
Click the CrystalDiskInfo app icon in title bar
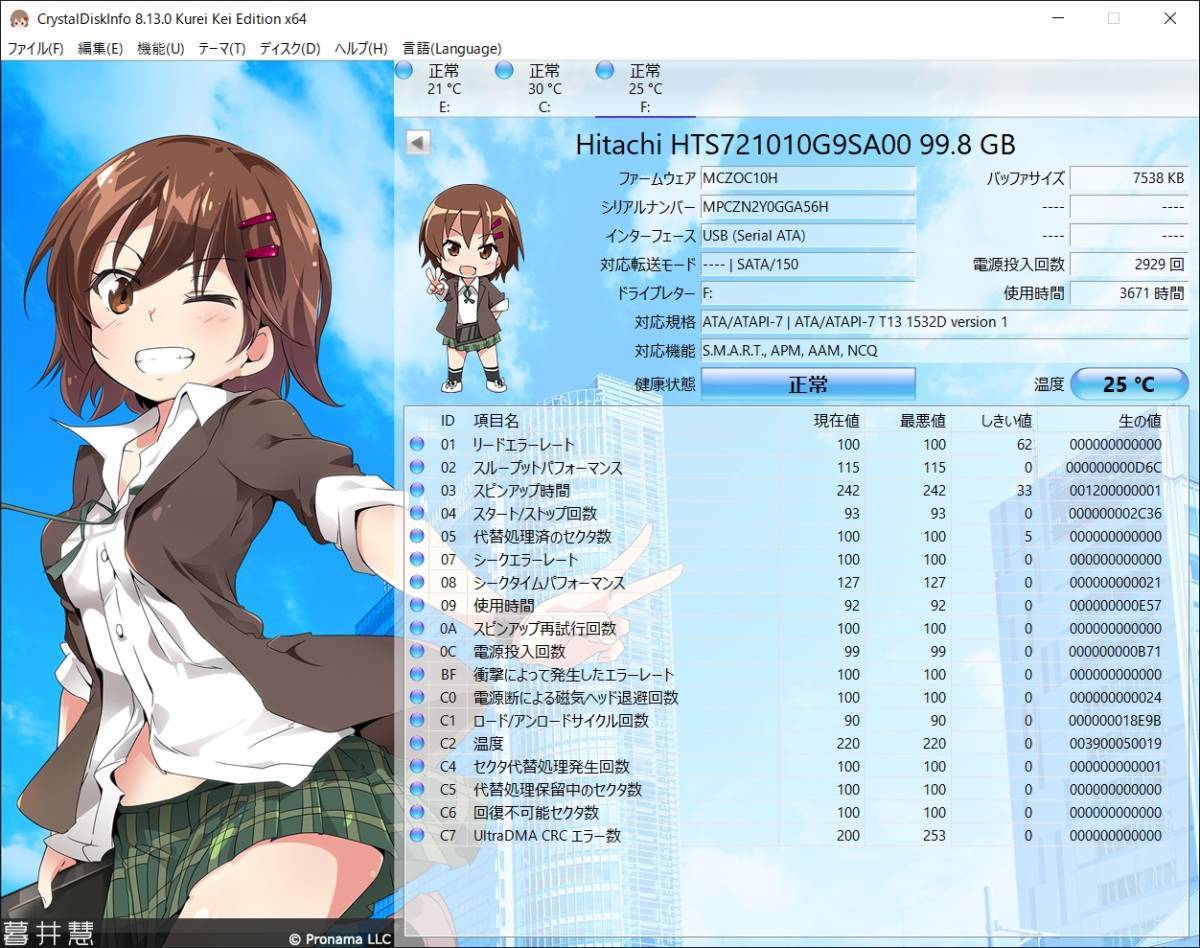click(19, 18)
